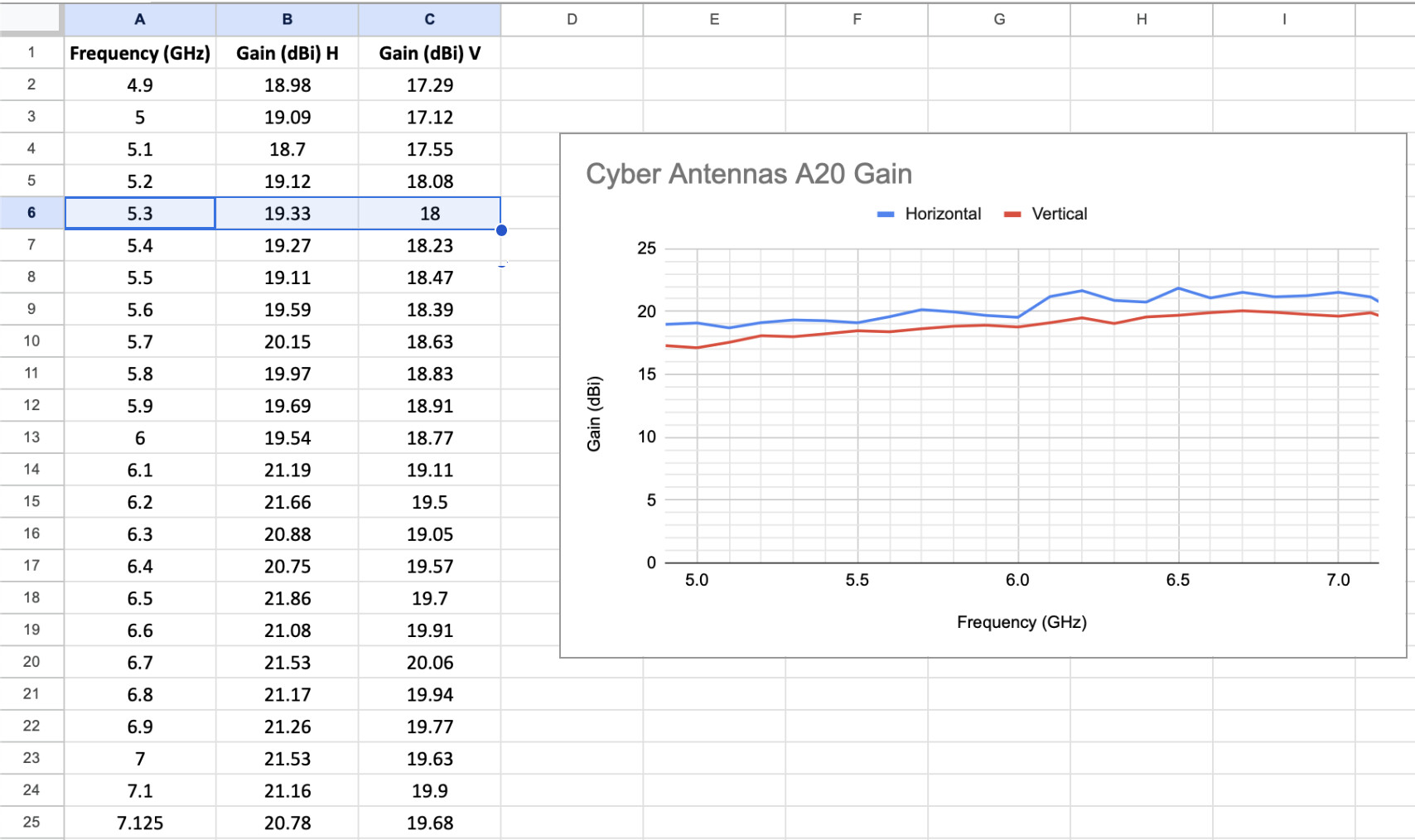Click the Gain (dBi) V header cell
Viewport: 1415px width, 840px height.
(429, 53)
